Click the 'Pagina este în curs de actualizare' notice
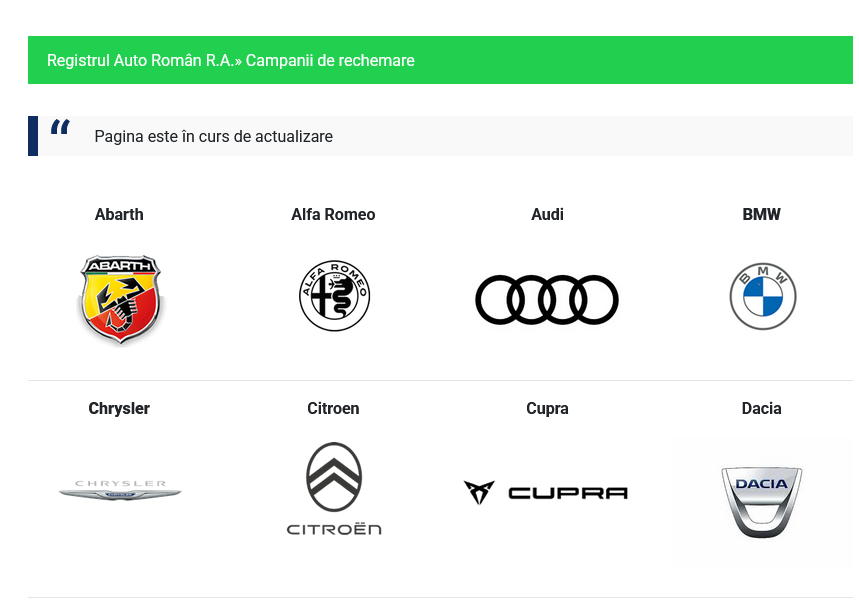 pos(213,136)
